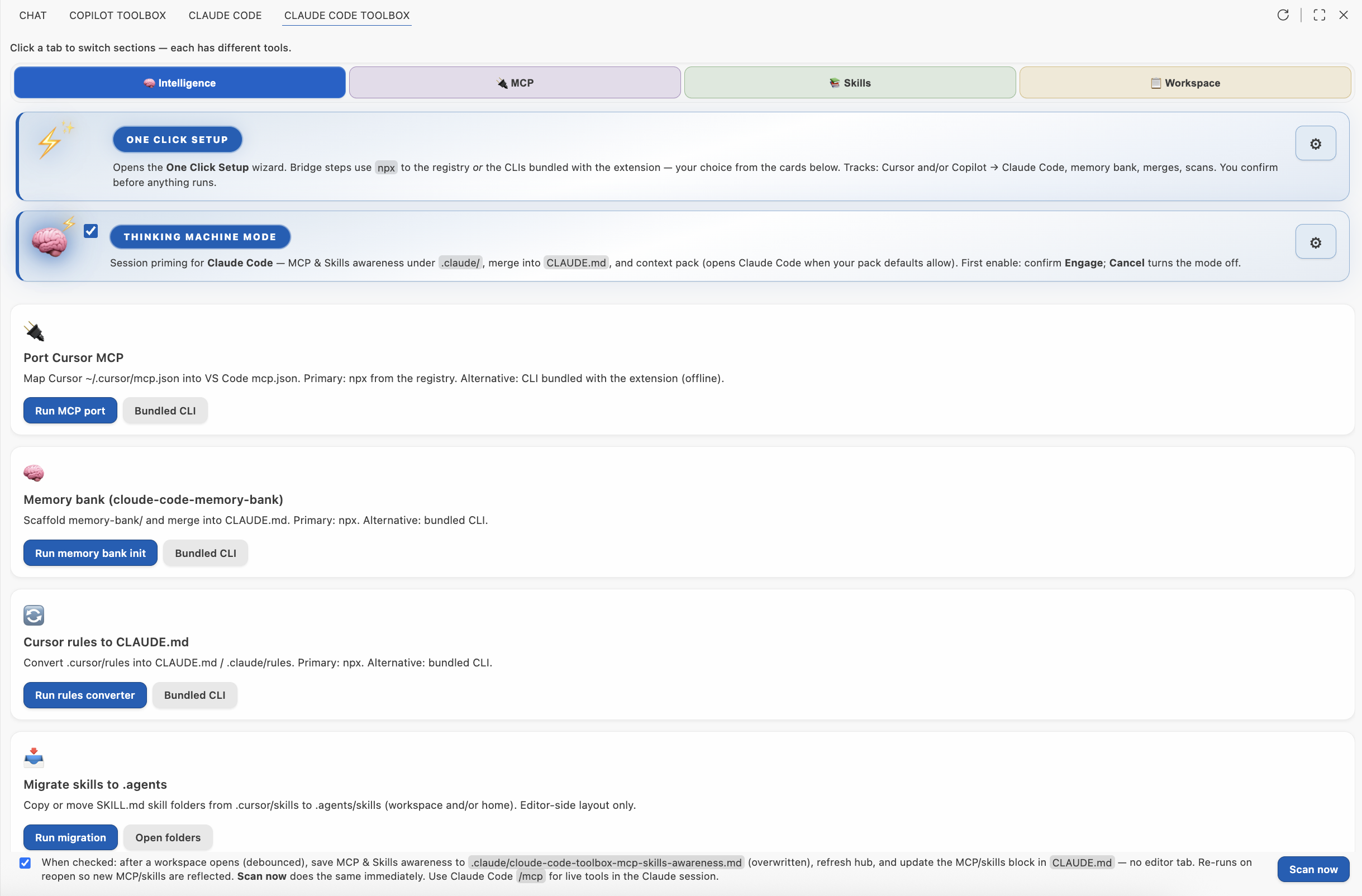Switch to the CHAT tab
The width and height of the screenshot is (1362, 896).
tap(32, 16)
